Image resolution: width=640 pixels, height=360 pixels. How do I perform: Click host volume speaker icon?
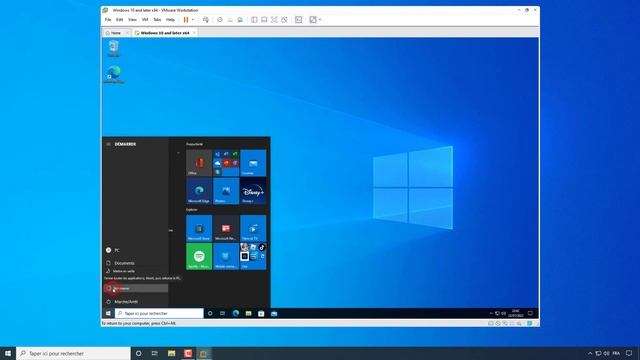(x=607, y=353)
